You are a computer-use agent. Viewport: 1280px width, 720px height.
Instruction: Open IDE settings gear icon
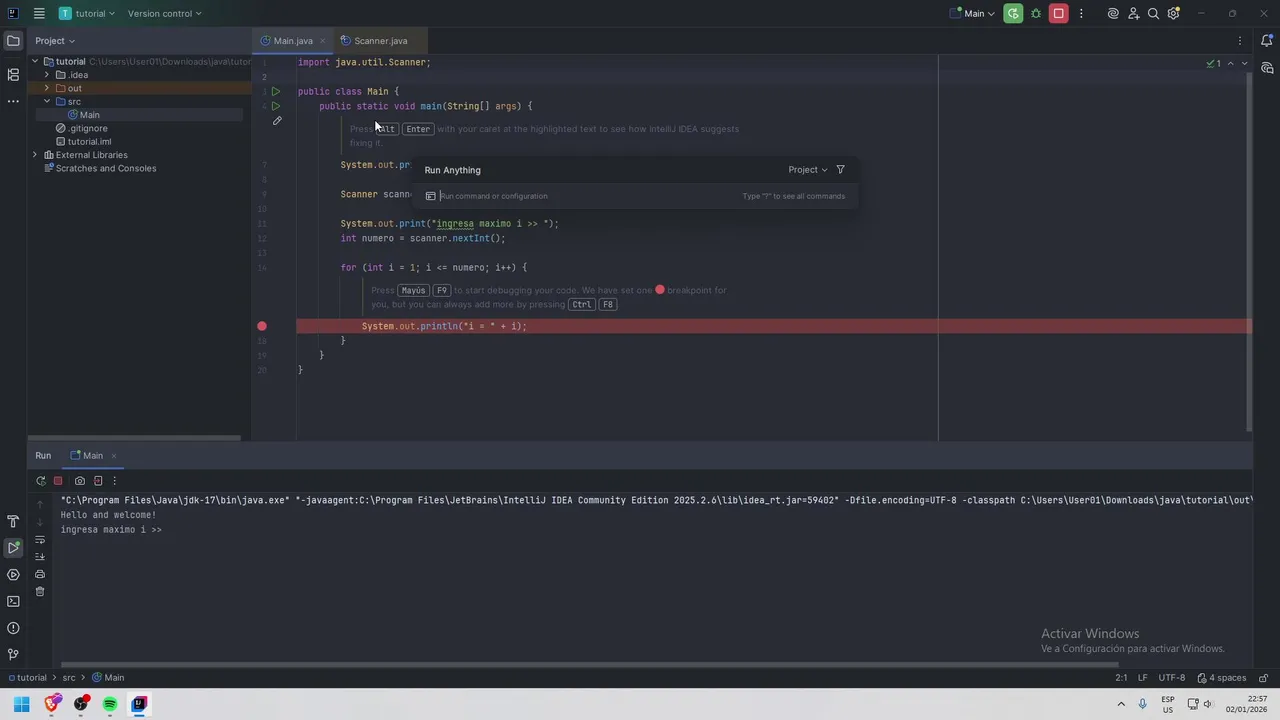click(1173, 13)
